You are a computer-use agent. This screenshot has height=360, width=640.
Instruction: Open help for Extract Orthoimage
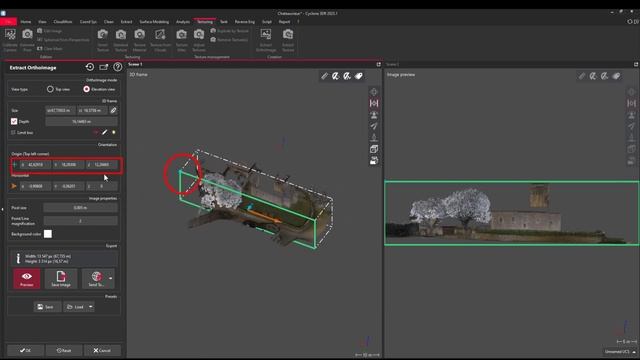[118, 67]
